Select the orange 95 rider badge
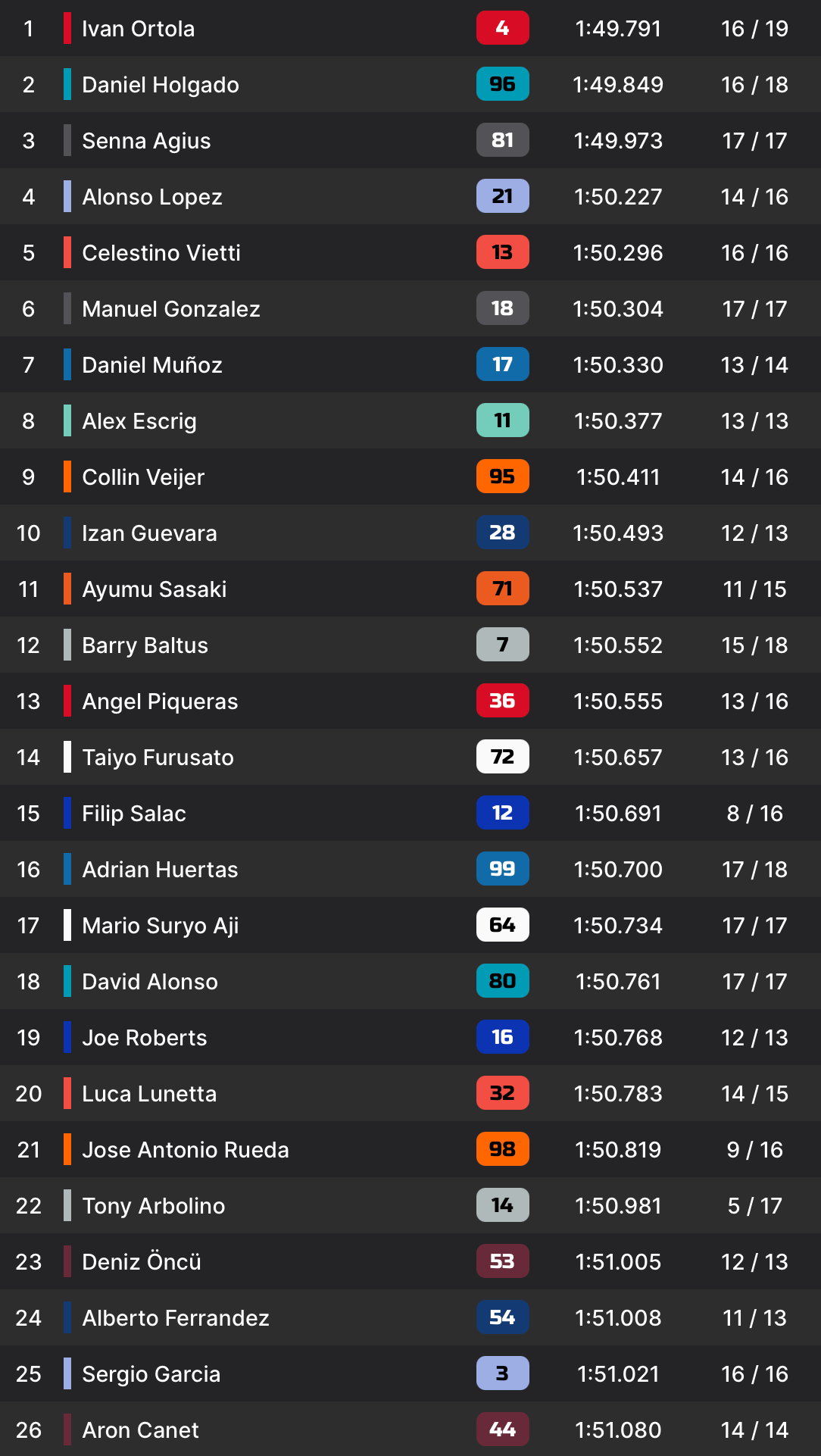The image size is (821, 1456). point(502,476)
